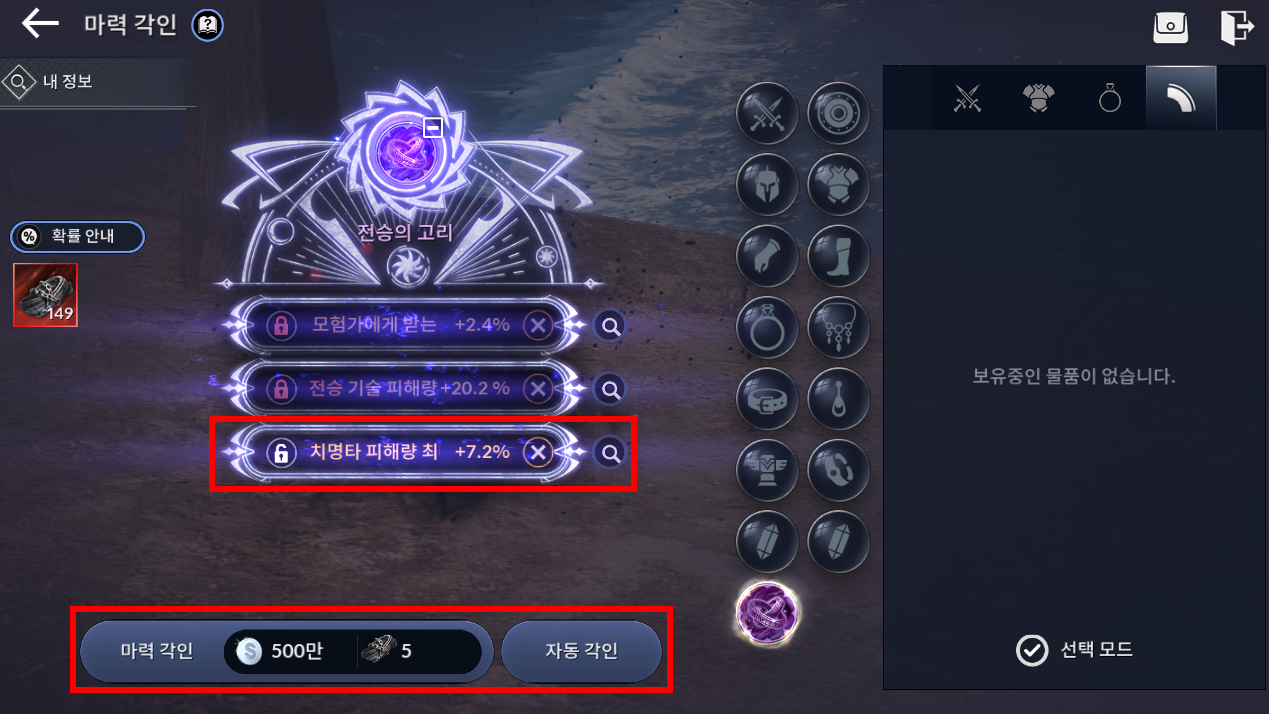Open the inventory bag icon
The width and height of the screenshot is (1269, 714).
tap(1170, 27)
